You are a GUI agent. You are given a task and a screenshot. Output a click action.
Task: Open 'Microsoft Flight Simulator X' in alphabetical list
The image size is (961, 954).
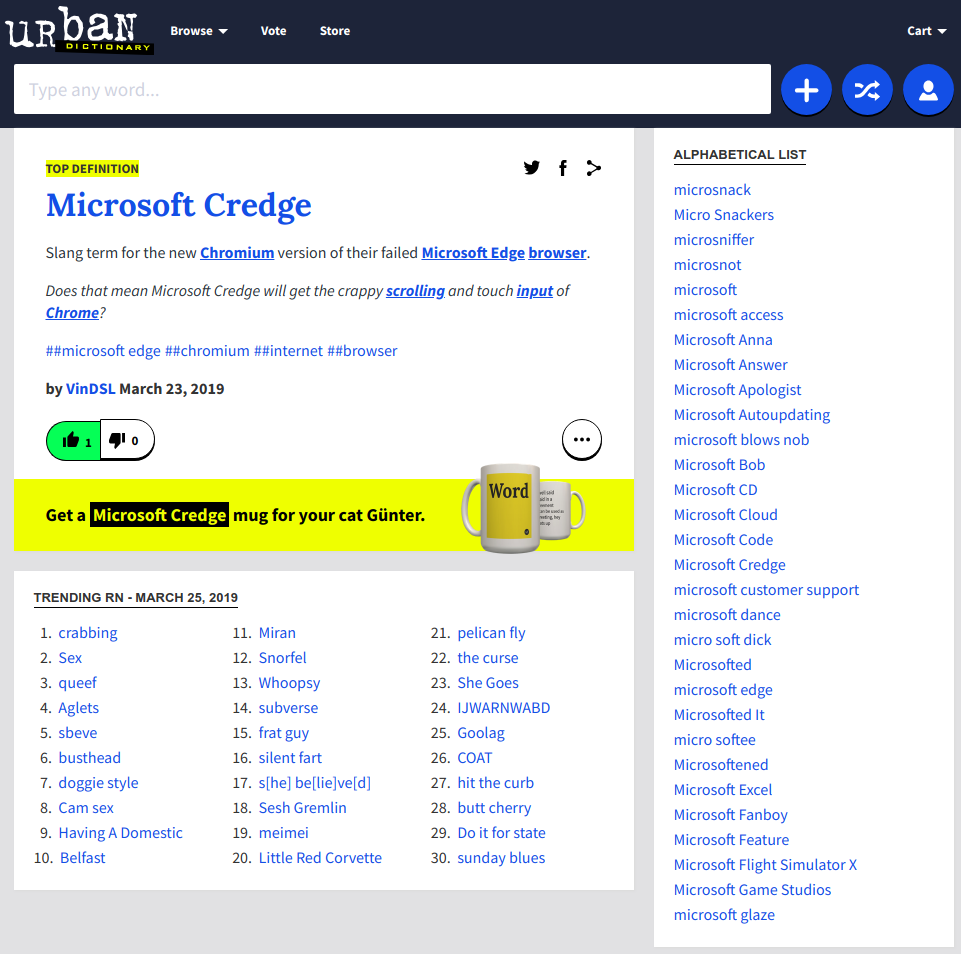click(765, 865)
